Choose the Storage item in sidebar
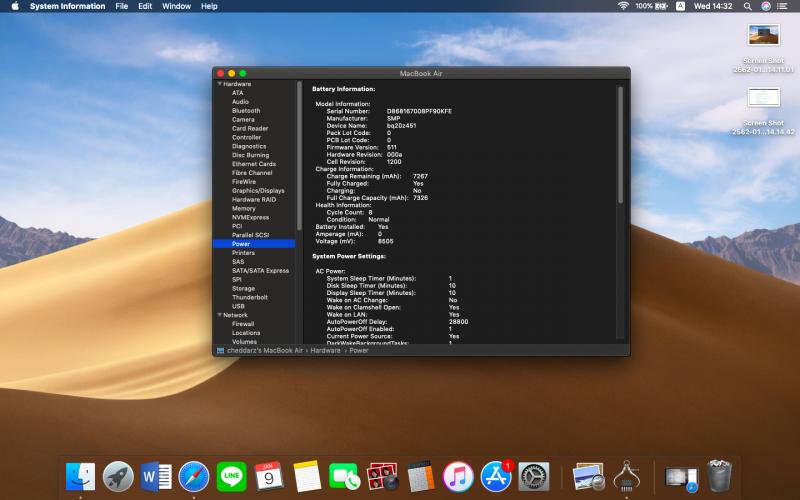The width and height of the screenshot is (800, 500). tap(244, 288)
